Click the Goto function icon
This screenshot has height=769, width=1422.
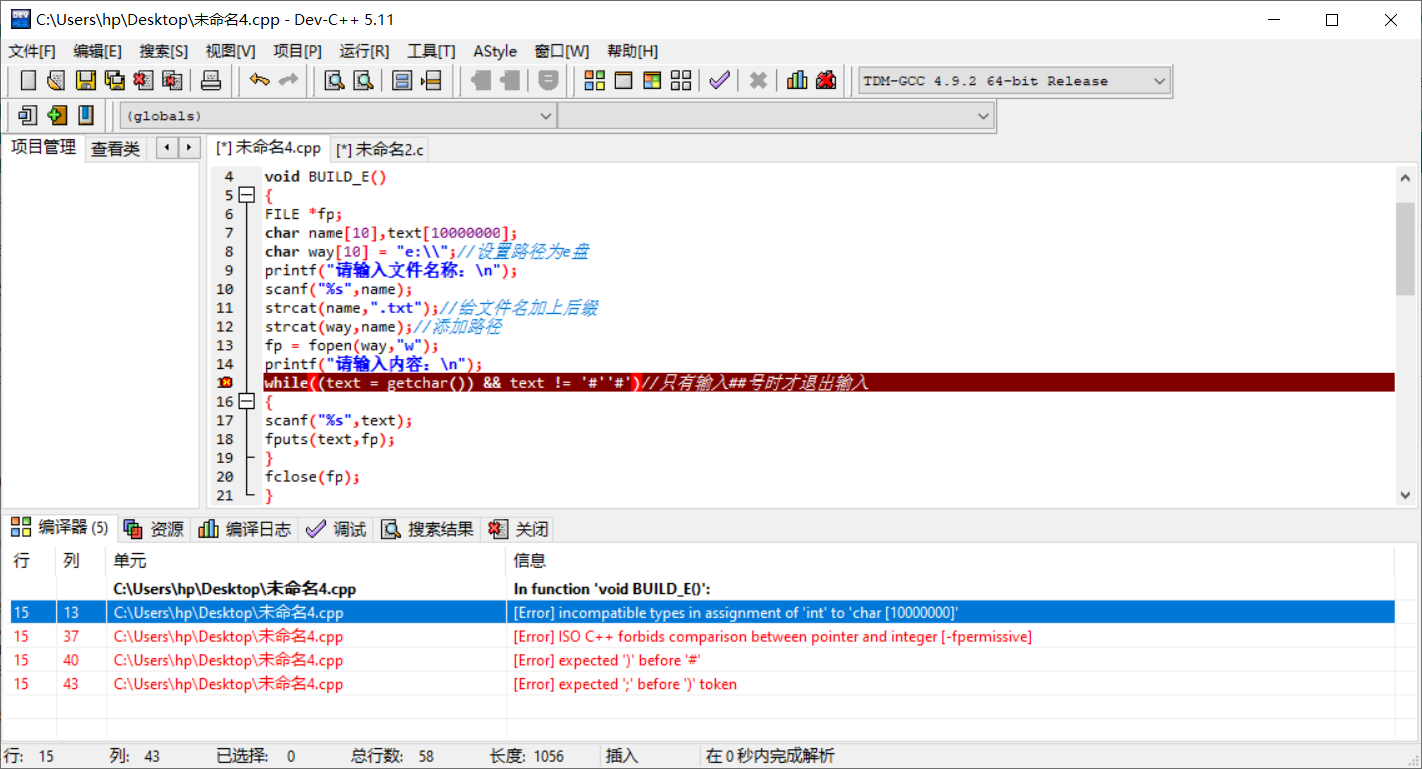pyautogui.click(x=402, y=81)
